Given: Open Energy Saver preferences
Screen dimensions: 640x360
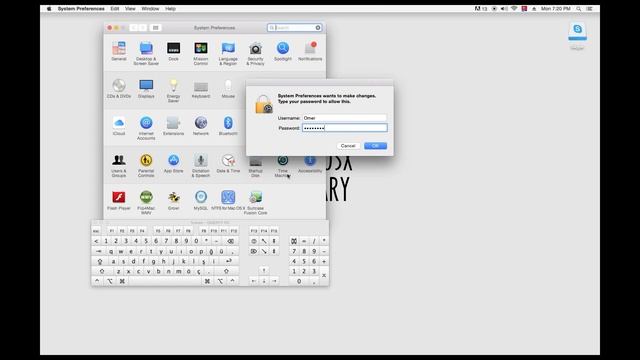Looking at the screenshot, I should 173,91.
